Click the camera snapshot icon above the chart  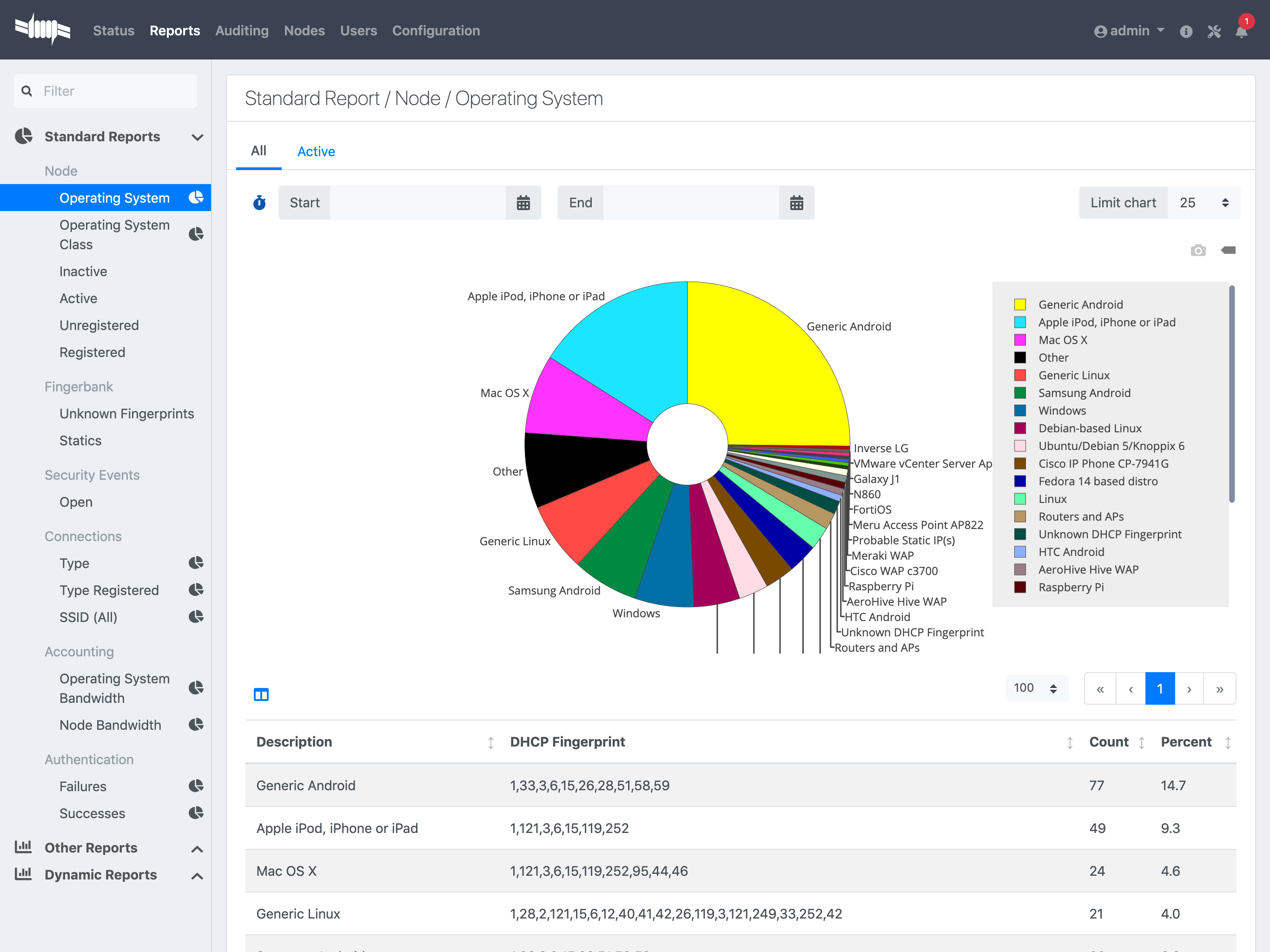pyautogui.click(x=1198, y=250)
